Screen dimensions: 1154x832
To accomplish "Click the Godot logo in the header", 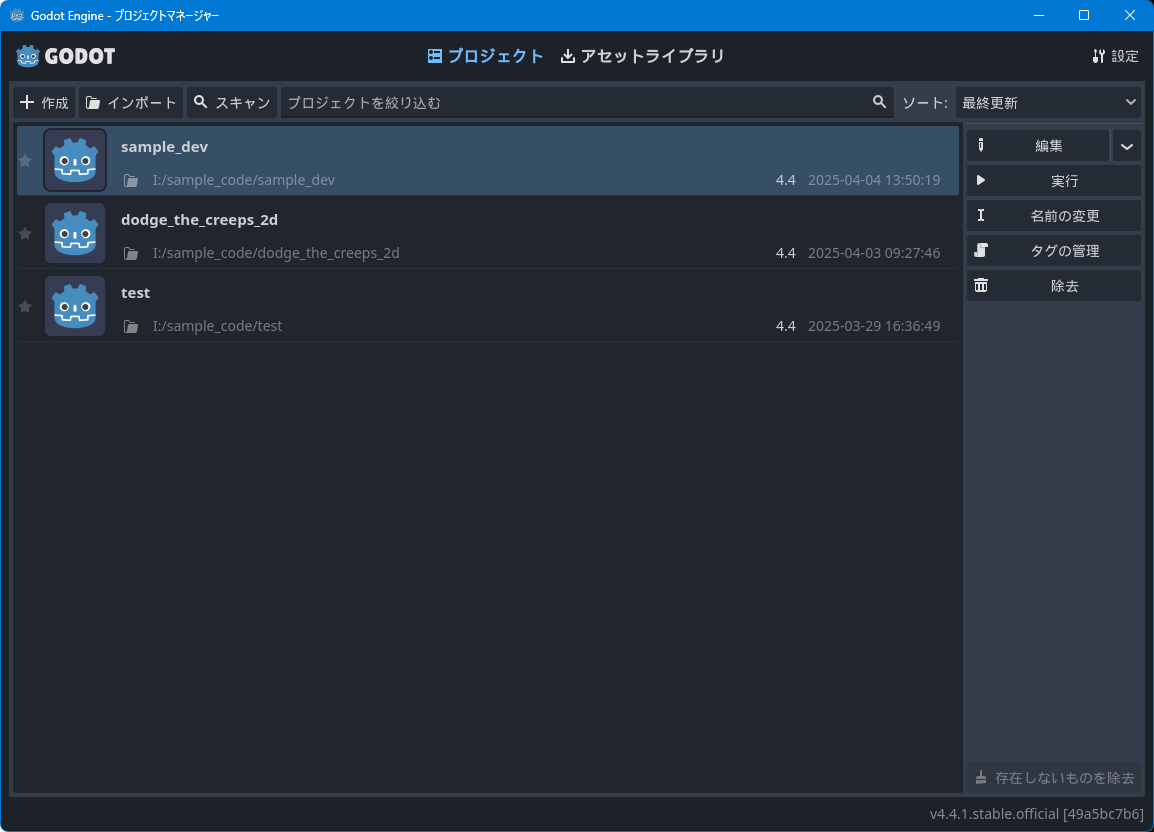I will pos(66,56).
